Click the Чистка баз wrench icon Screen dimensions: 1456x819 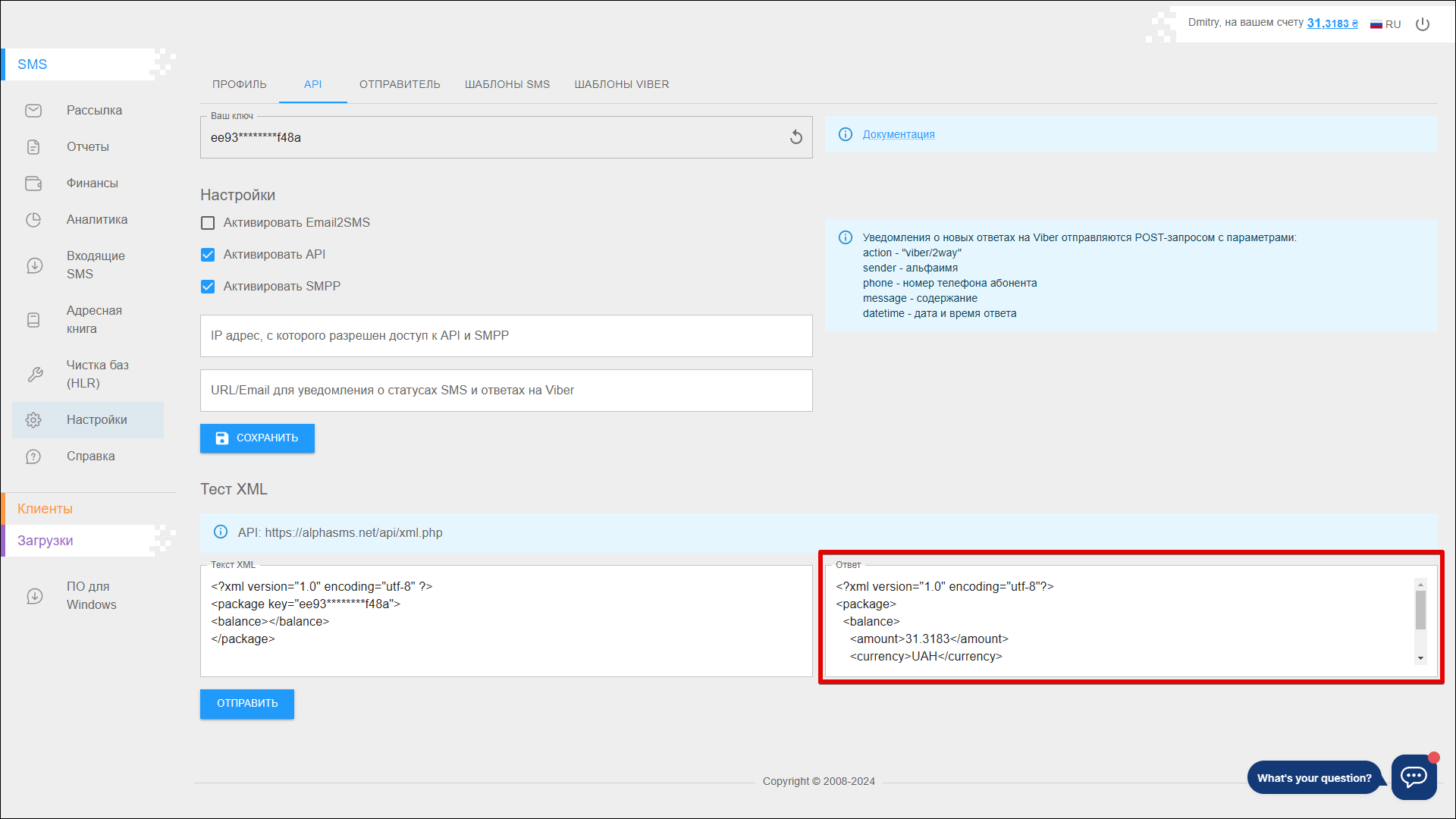pyautogui.click(x=35, y=375)
